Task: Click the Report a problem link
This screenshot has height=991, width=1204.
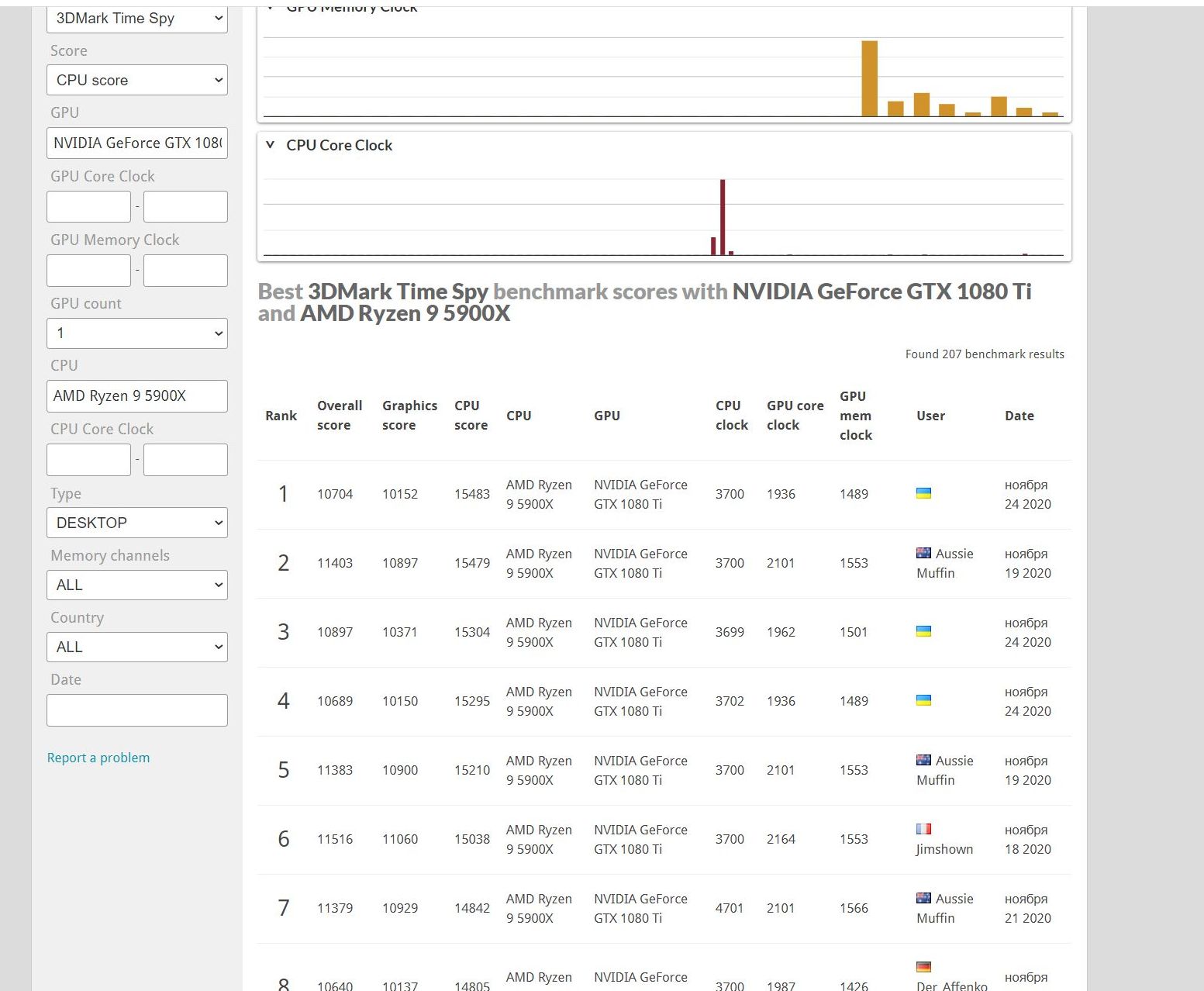Action: click(98, 758)
